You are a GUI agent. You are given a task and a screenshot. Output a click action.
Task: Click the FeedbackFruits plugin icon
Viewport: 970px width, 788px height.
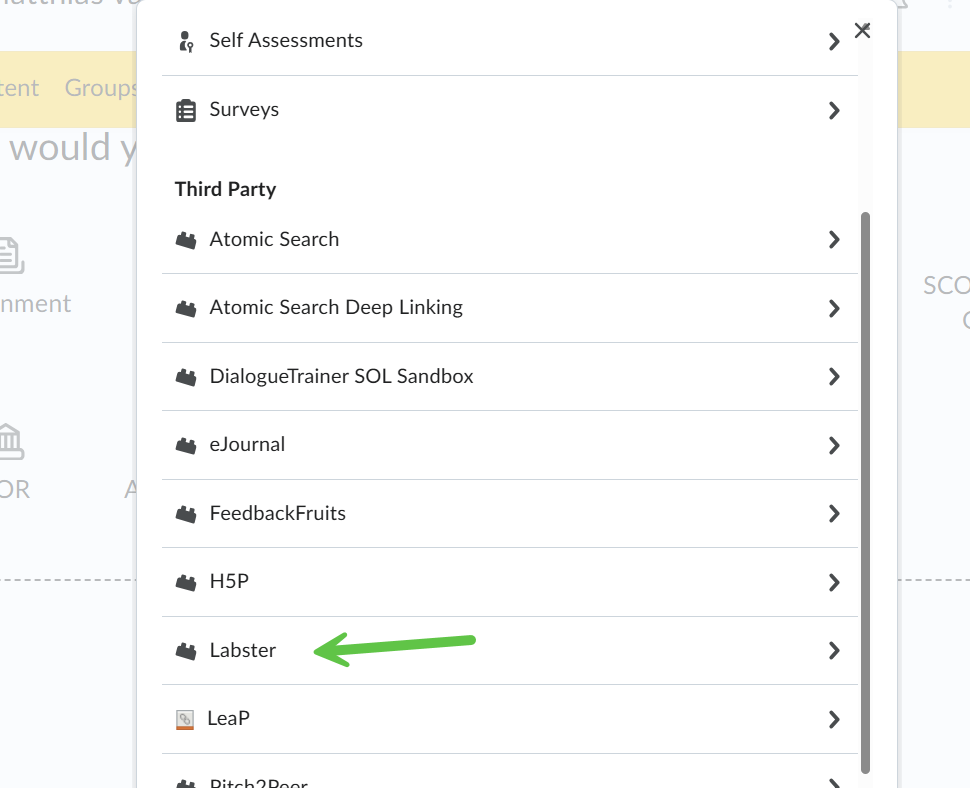pos(186,513)
